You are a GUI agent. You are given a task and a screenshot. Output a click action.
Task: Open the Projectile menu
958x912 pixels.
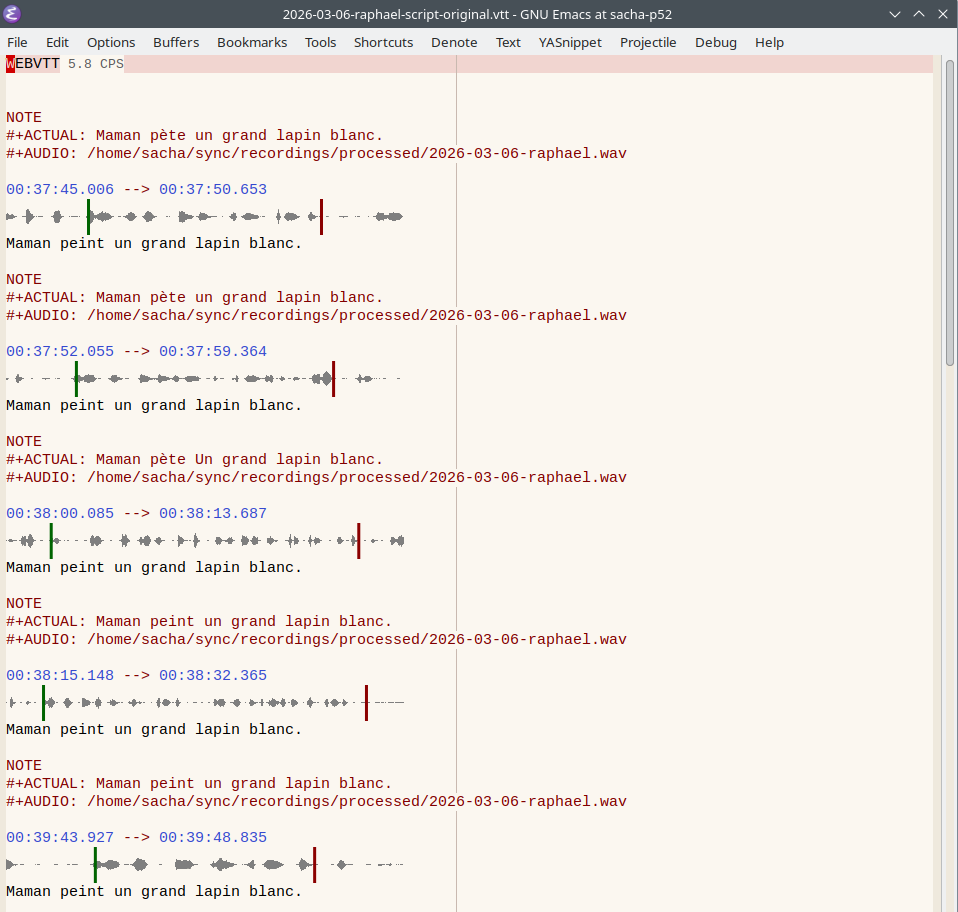pos(648,42)
